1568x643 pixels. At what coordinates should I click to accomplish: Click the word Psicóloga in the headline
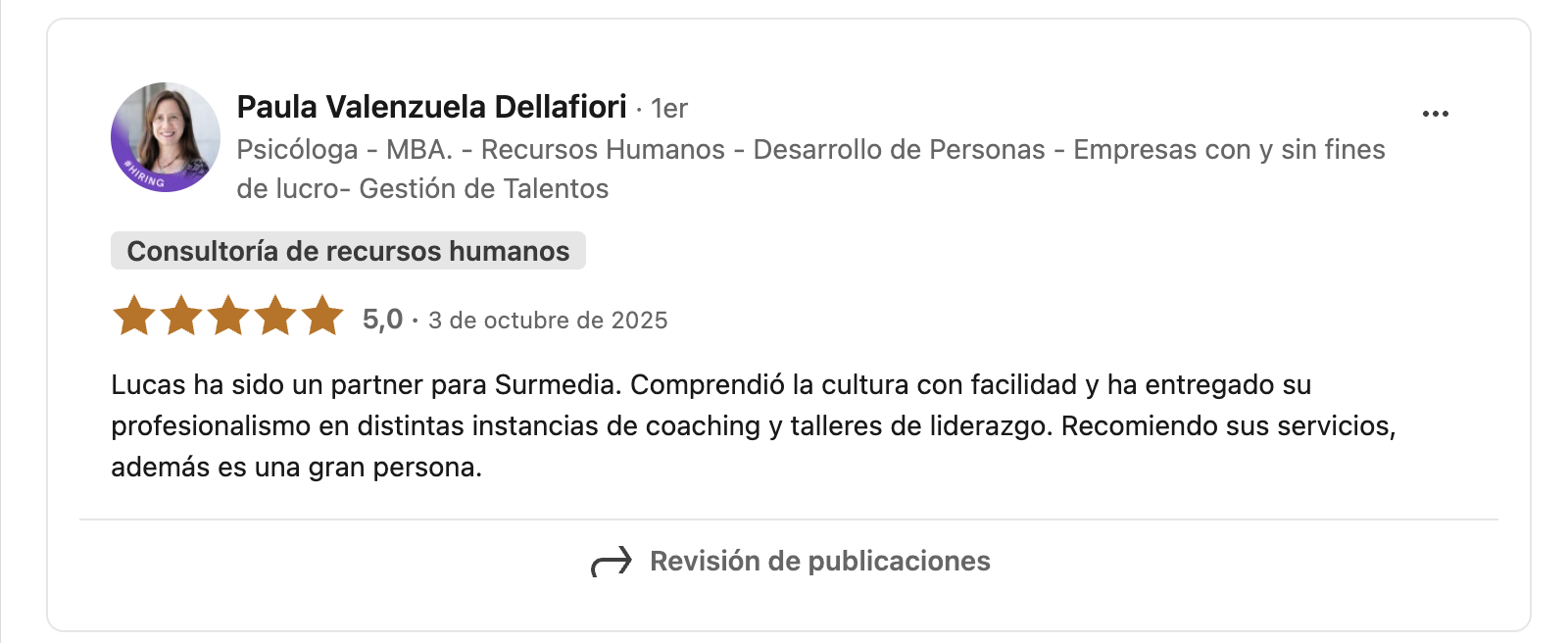coord(297,150)
